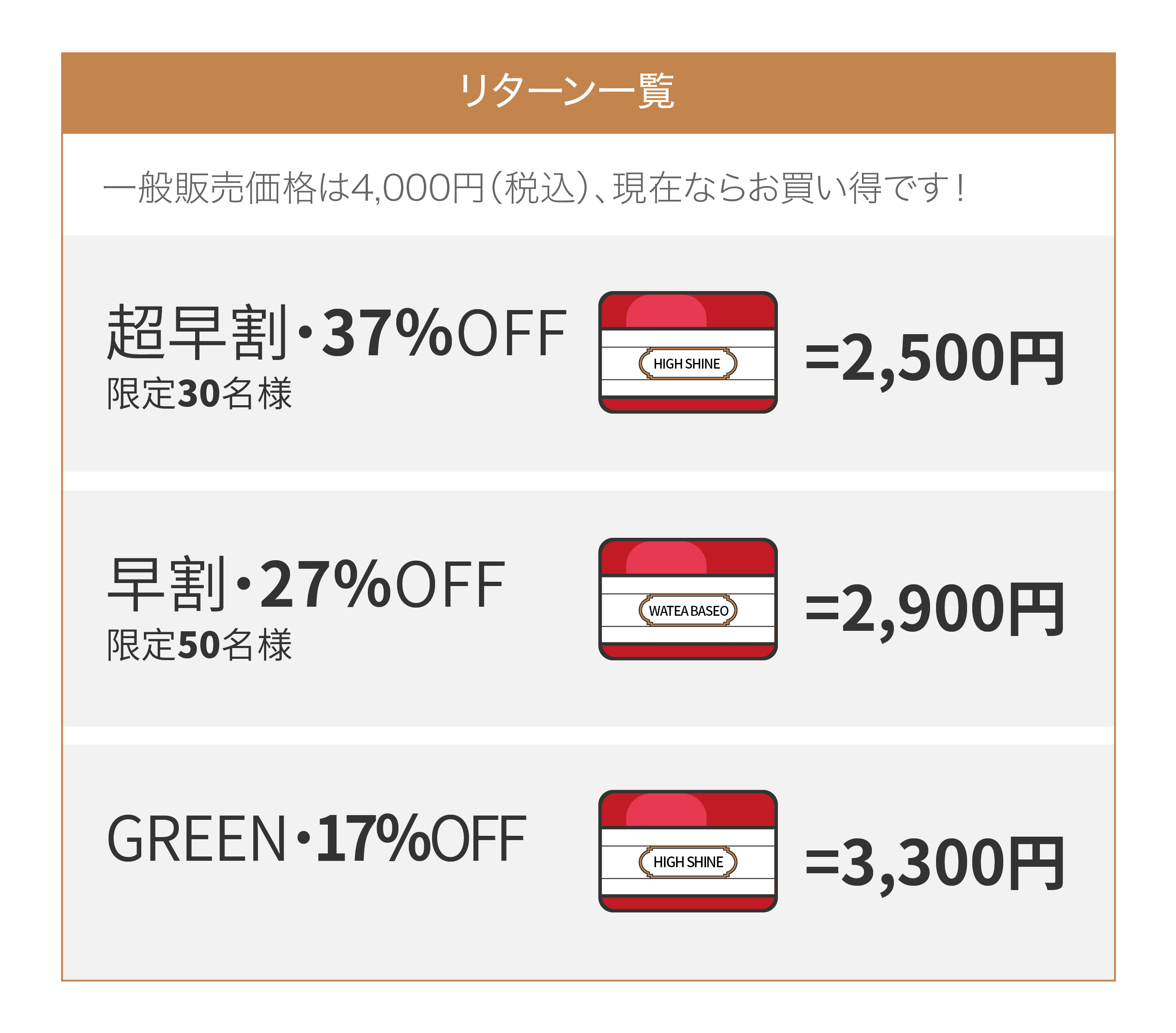The image size is (1176, 1033).
Task: Click the general price 4,000円 notice text
Action: click(535, 188)
